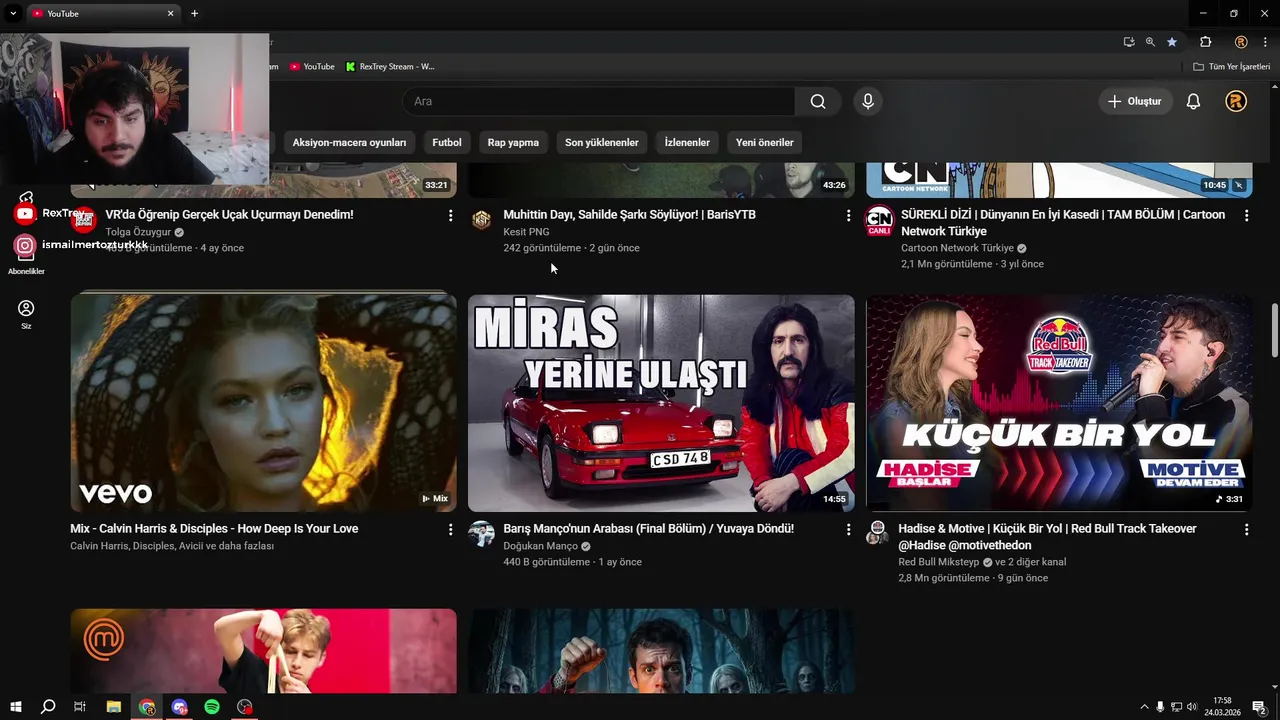This screenshot has width=1280, height=720.
Task: Open options menu for VR'da Öğrenip video
Action: tap(450, 215)
